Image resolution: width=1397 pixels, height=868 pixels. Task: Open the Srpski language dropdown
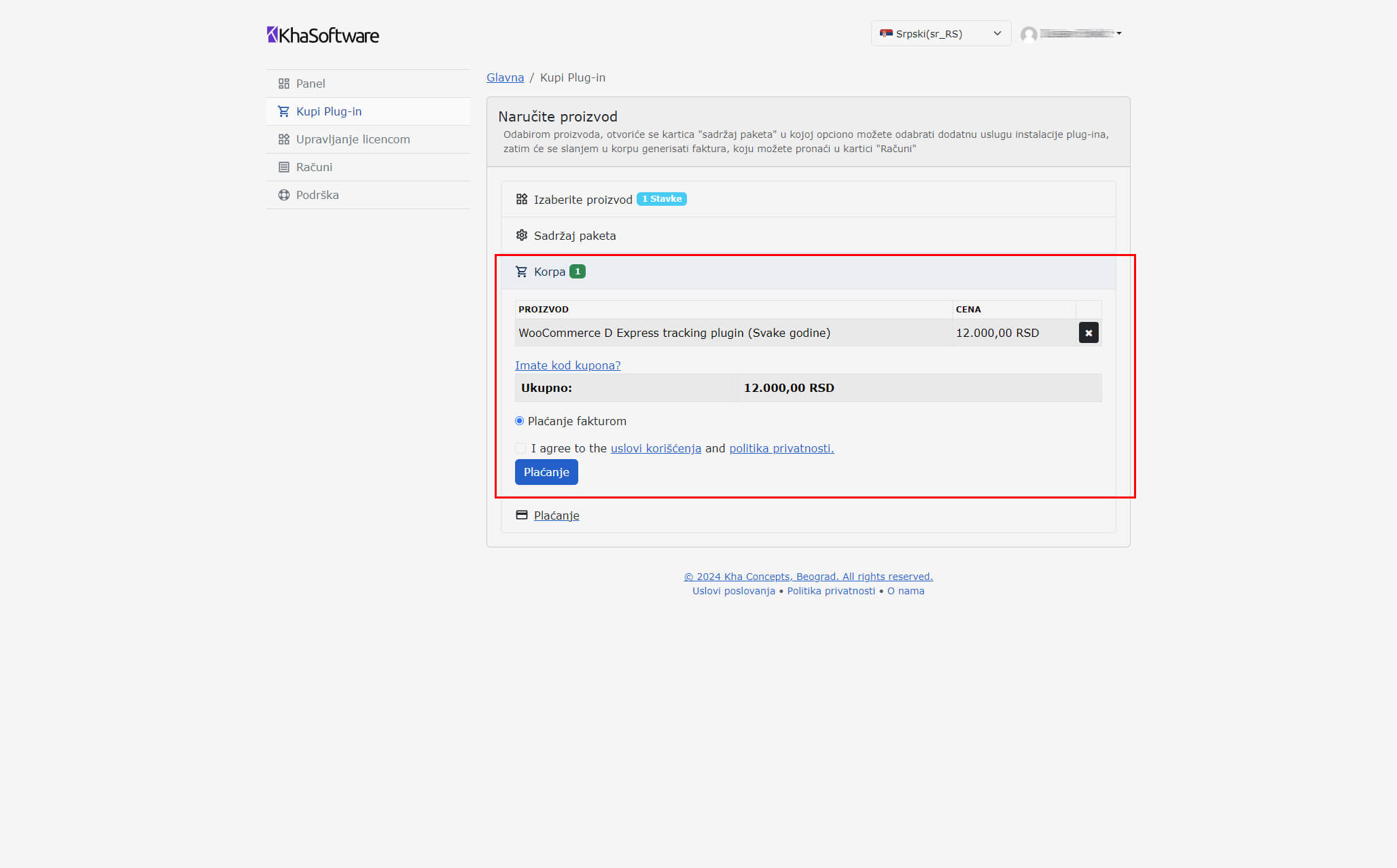tap(941, 33)
